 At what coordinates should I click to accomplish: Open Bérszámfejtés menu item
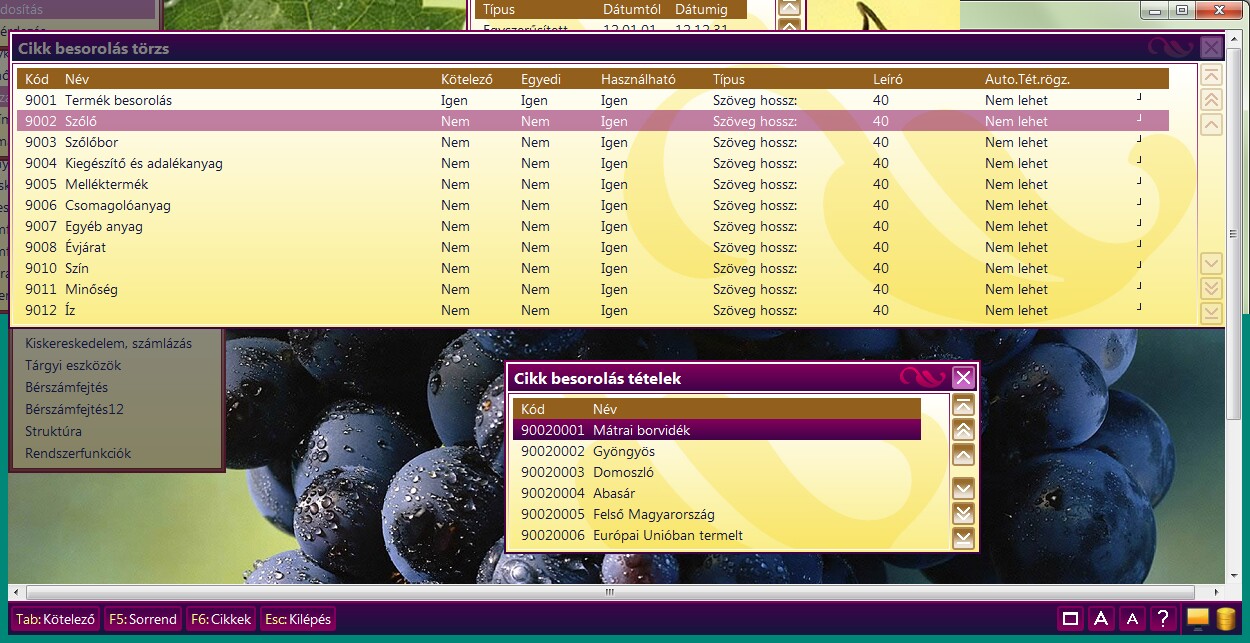click(66, 387)
